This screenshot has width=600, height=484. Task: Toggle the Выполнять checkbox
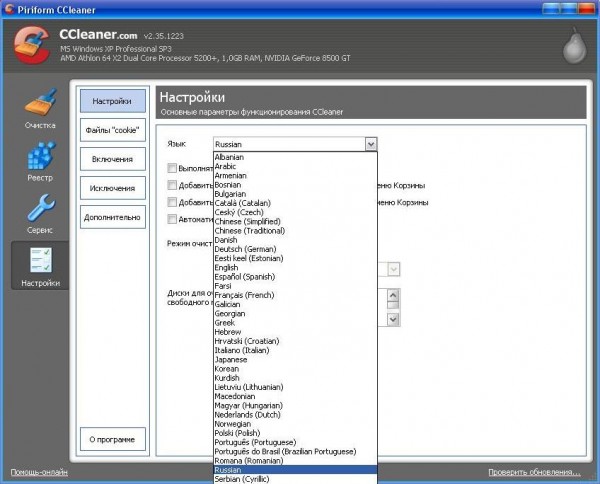pos(172,168)
